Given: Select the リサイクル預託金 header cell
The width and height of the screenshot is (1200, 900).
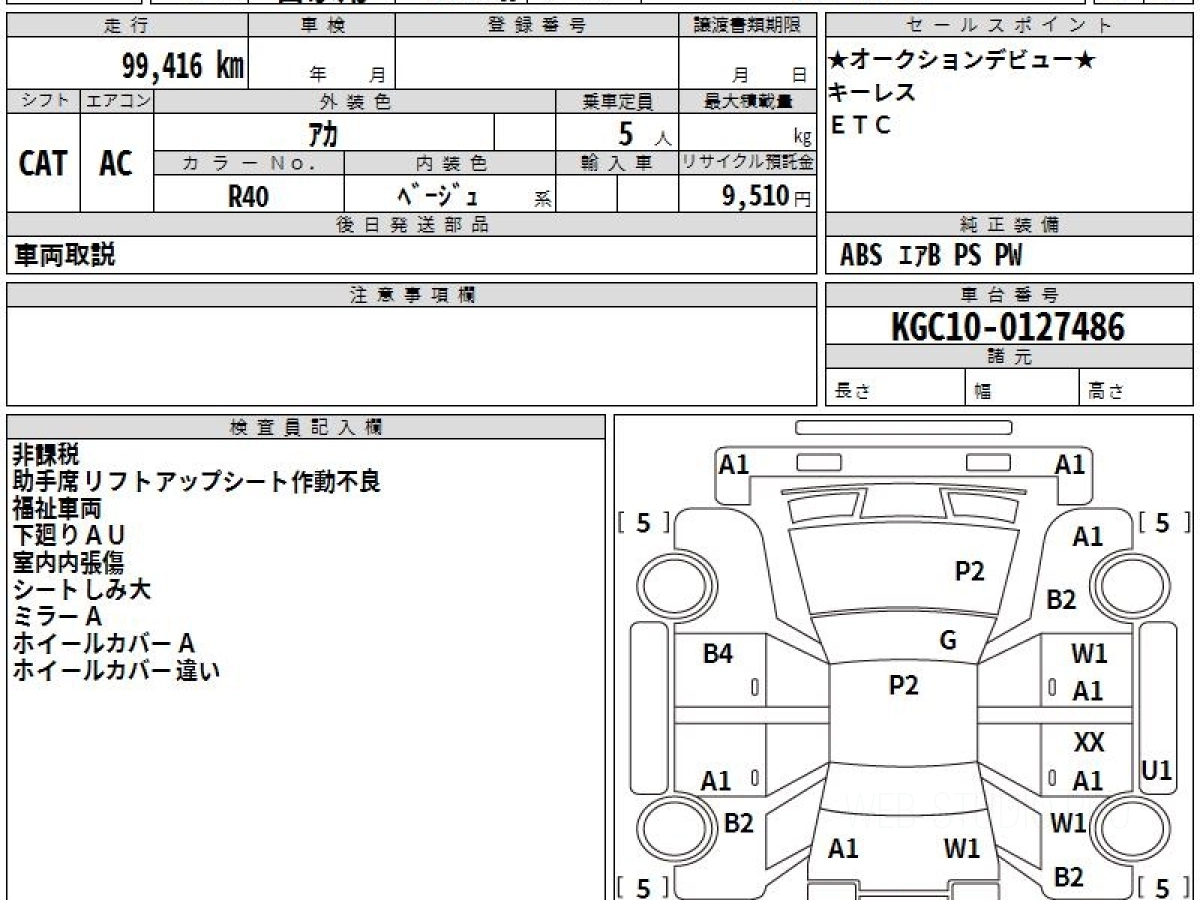Looking at the screenshot, I should 748,163.
